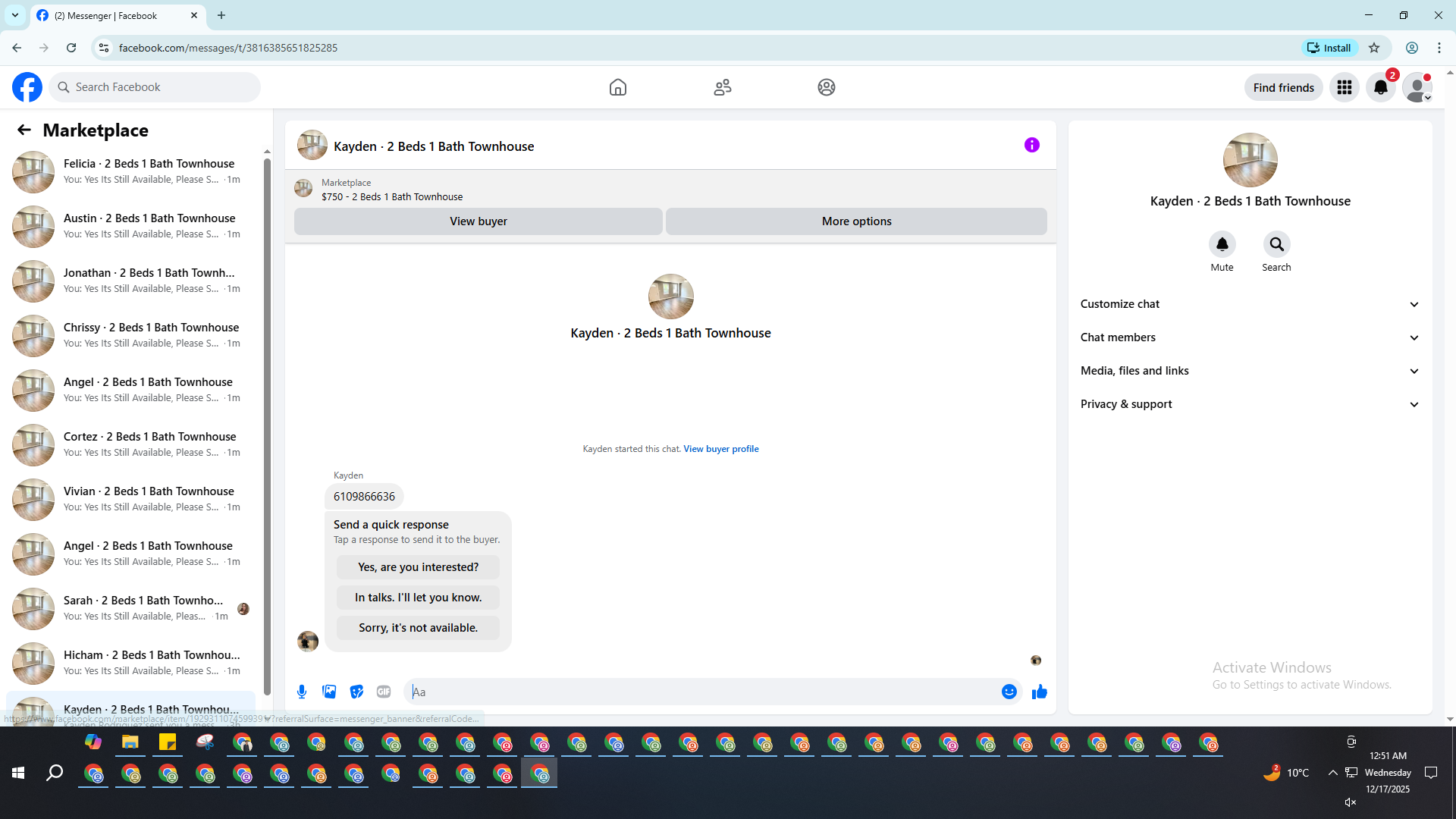Image resolution: width=1456 pixels, height=819 pixels.
Task: Send quick response 'Sorry, it's not available.'
Action: (x=418, y=628)
